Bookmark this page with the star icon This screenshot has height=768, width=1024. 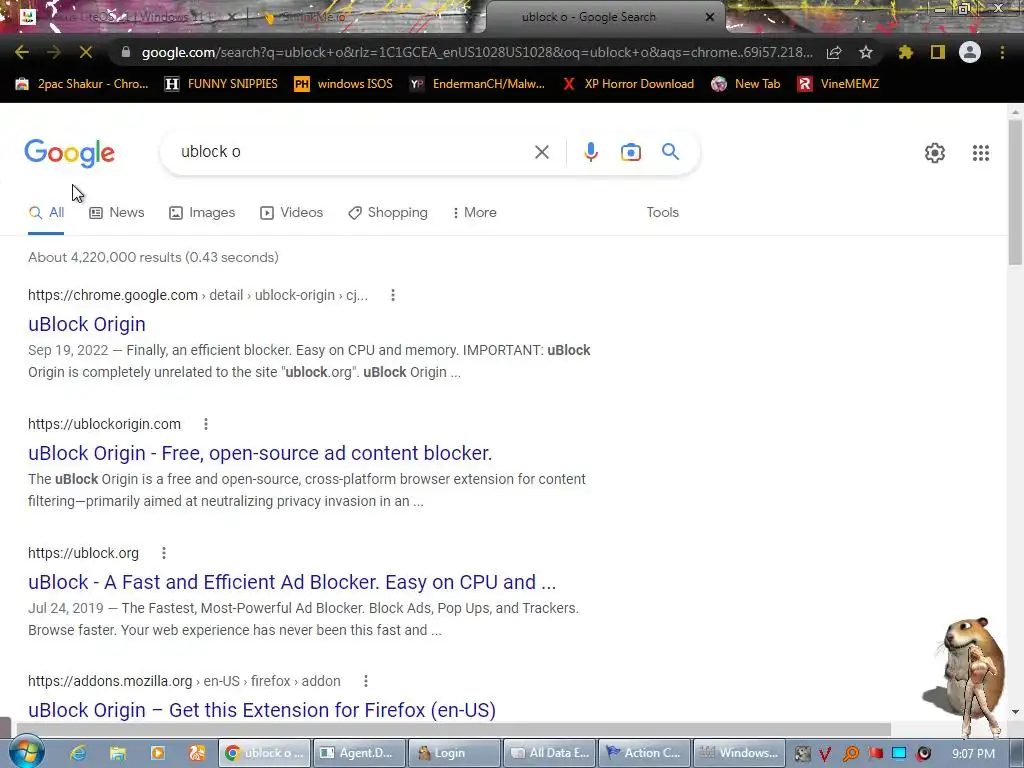[866, 52]
